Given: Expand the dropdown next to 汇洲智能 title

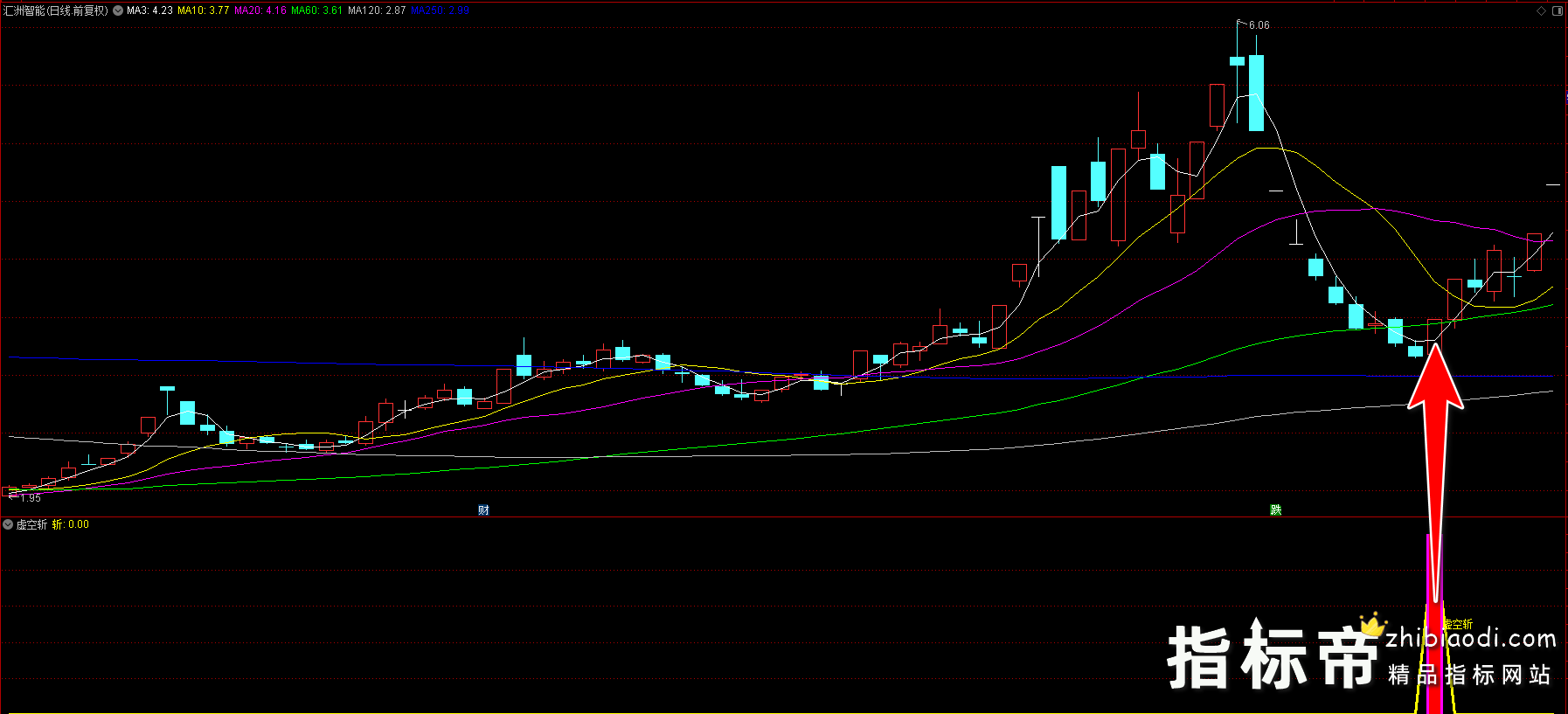Looking at the screenshot, I should click(x=118, y=10).
